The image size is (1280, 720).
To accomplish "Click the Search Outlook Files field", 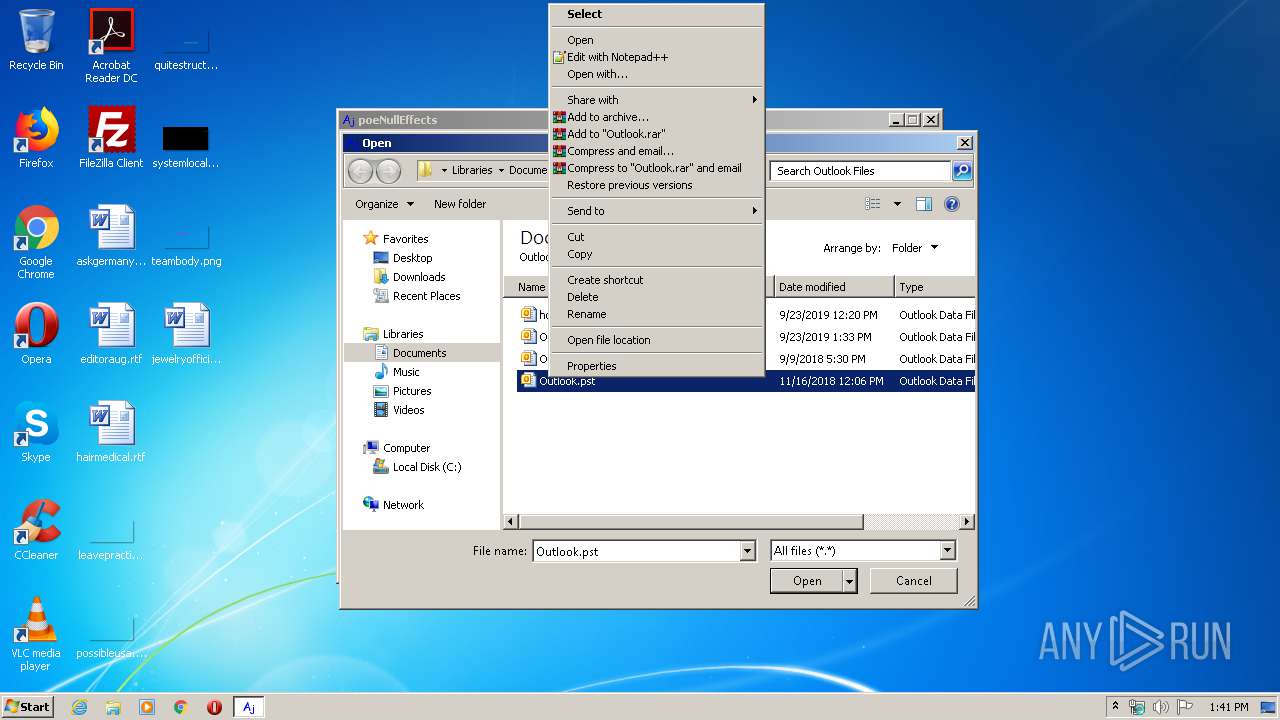I will pos(860,171).
